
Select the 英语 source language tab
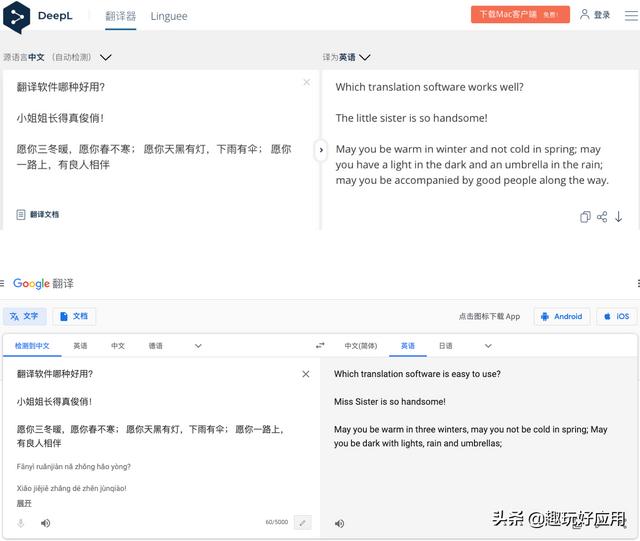(x=80, y=346)
